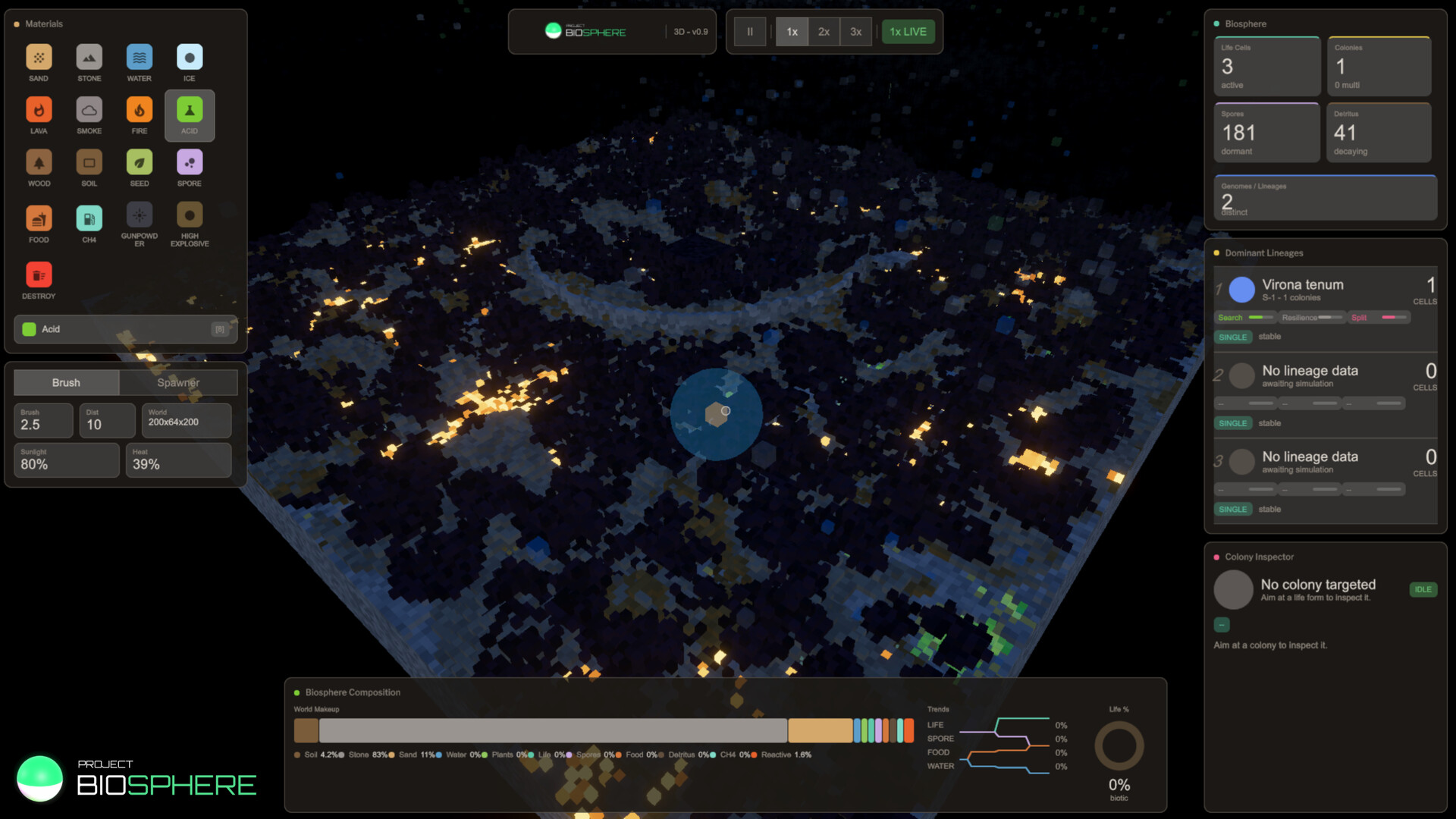Open the Acid material selector bar

click(125, 329)
